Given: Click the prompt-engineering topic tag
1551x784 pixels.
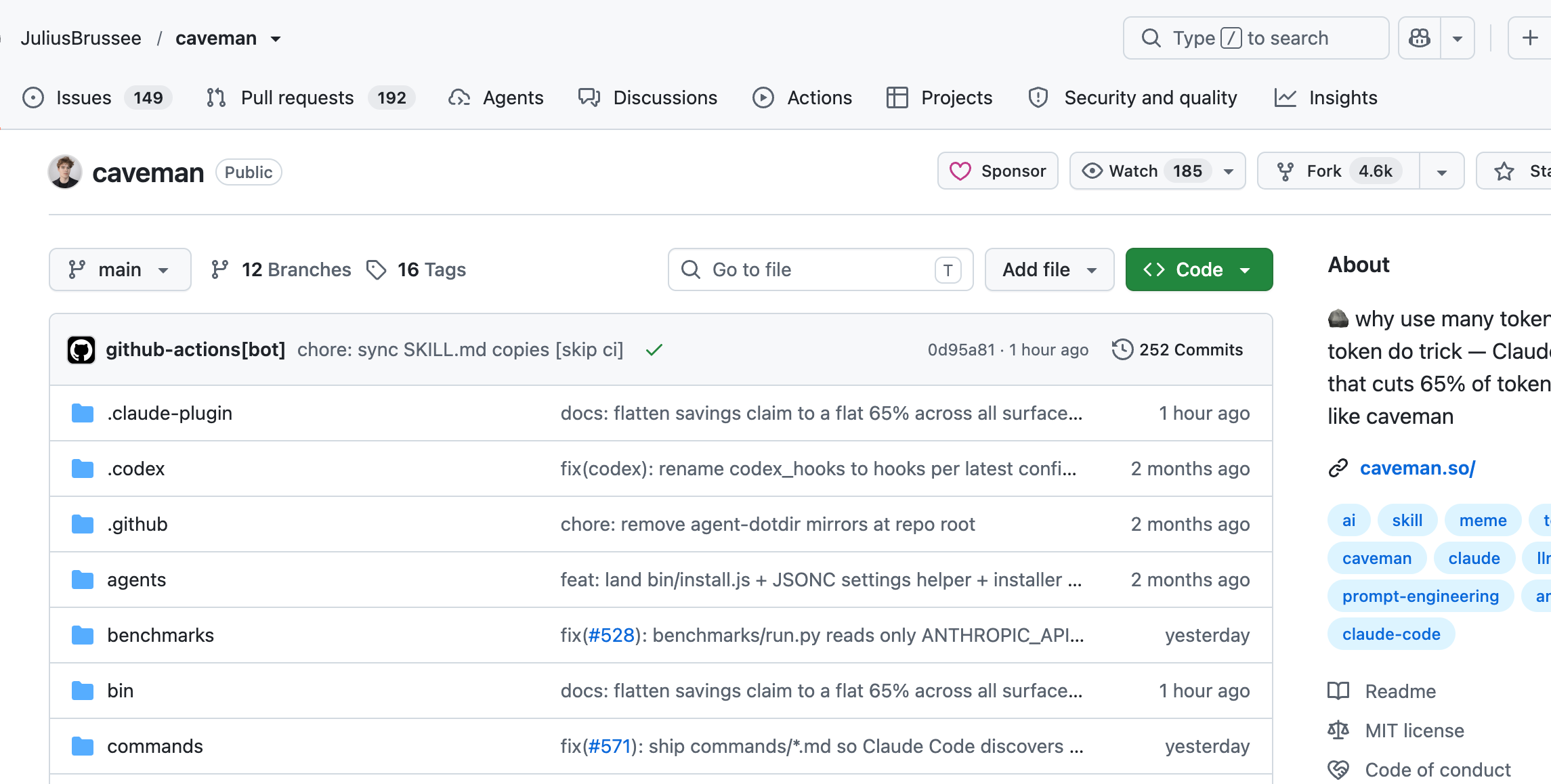Looking at the screenshot, I should [x=1420, y=596].
